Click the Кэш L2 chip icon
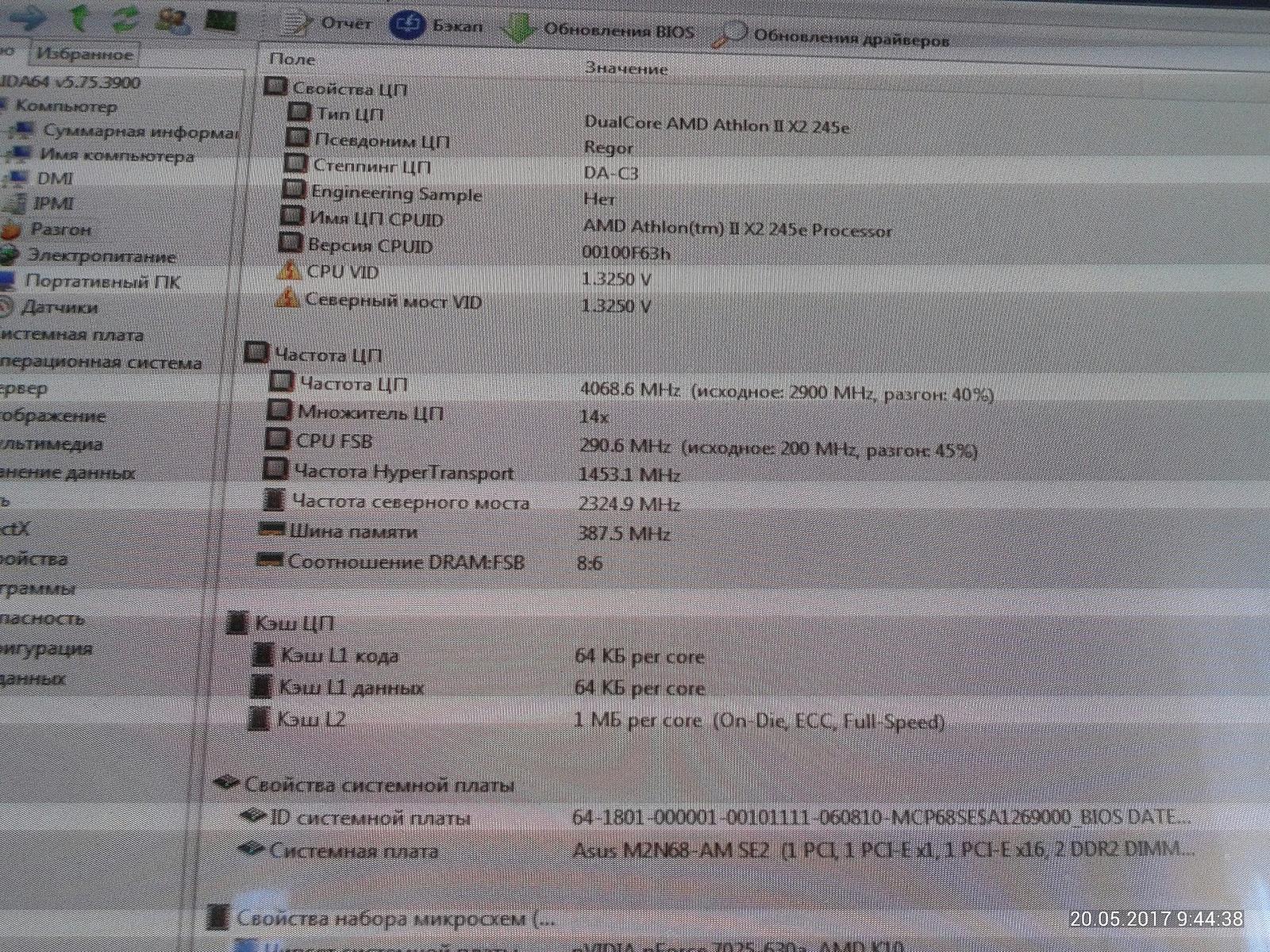The height and width of the screenshot is (952, 1270). click(x=258, y=718)
